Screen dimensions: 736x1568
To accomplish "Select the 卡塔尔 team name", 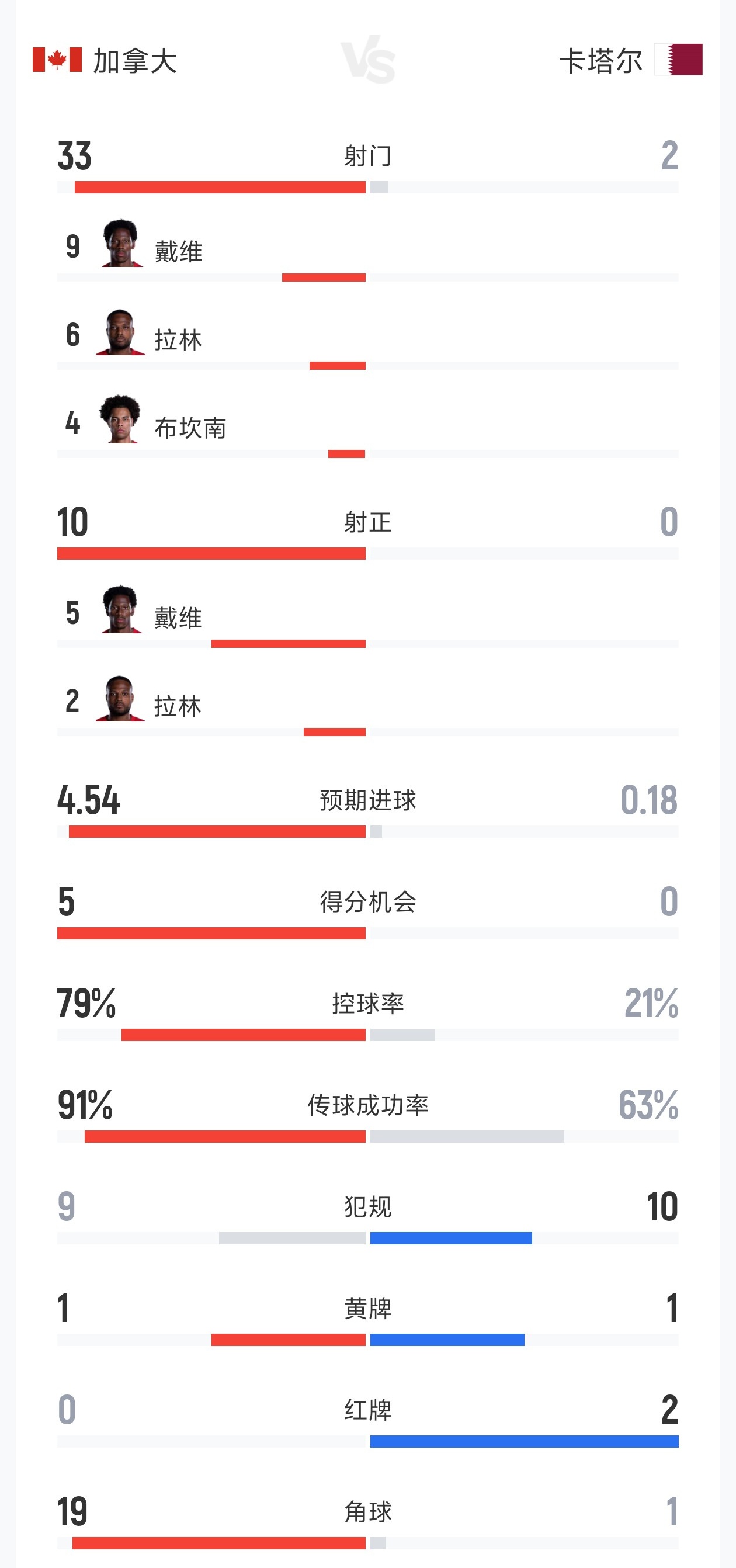I will point(601,61).
